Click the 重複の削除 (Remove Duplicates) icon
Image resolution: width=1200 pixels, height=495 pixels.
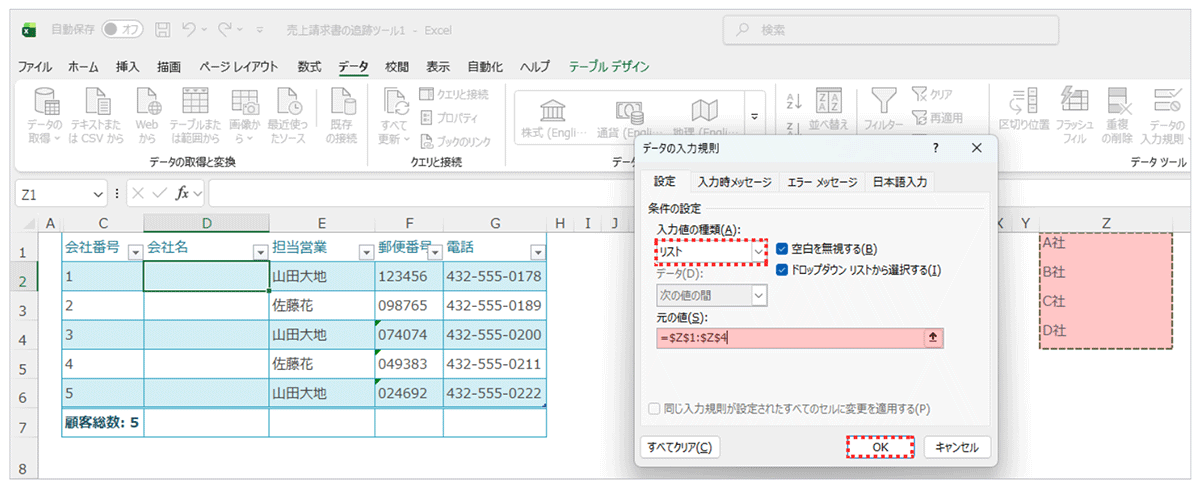pyautogui.click(x=1117, y=100)
